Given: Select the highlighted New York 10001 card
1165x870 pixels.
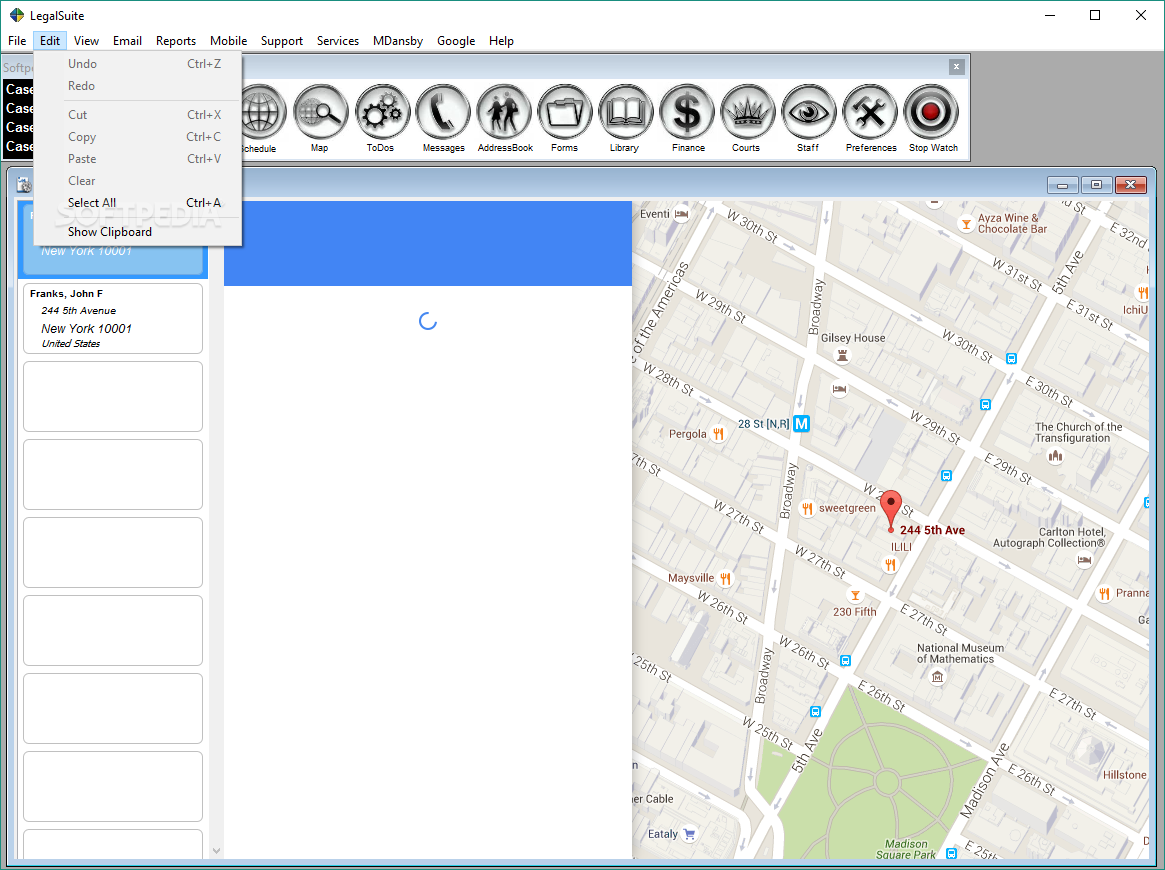Looking at the screenshot, I should point(113,259).
